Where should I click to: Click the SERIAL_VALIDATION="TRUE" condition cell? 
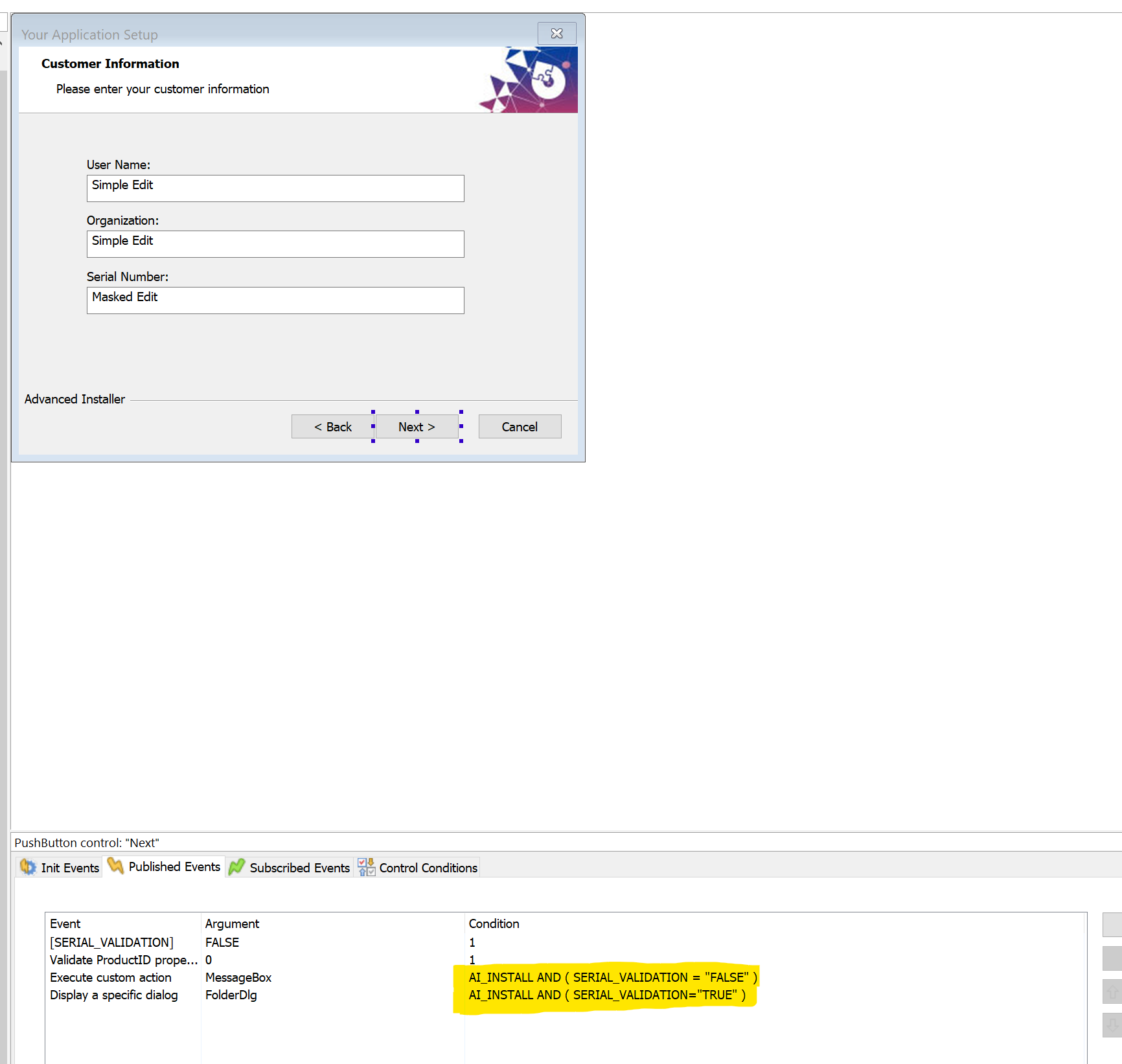click(x=607, y=995)
